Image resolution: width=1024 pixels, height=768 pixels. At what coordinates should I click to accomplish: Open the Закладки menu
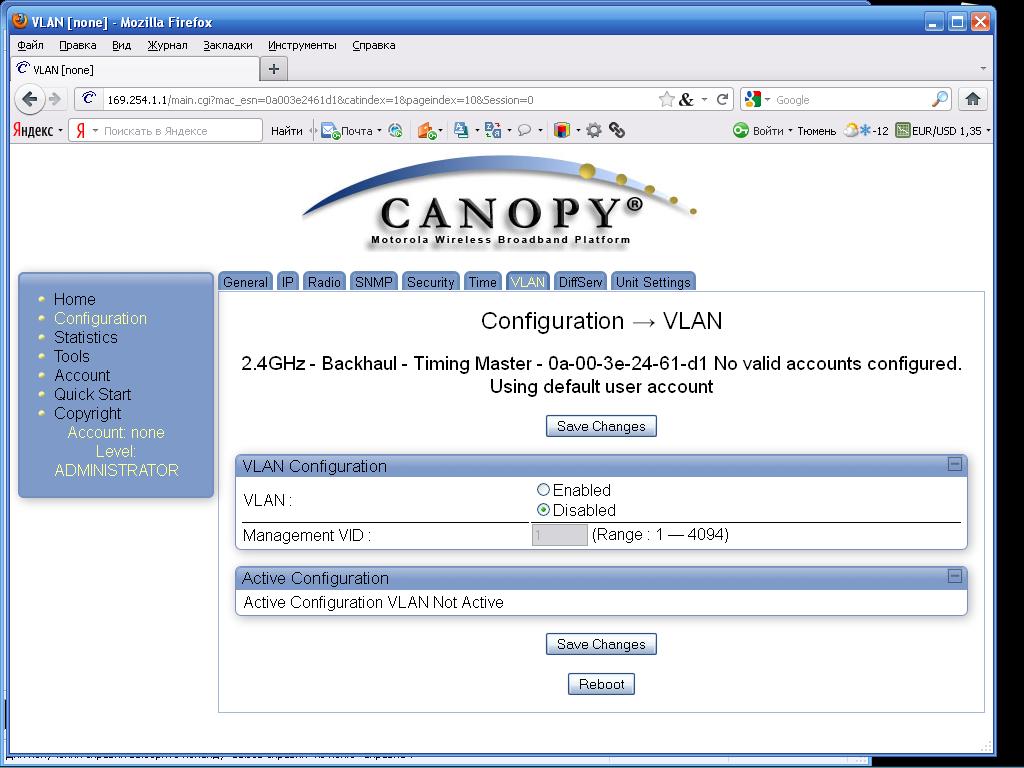tap(228, 45)
